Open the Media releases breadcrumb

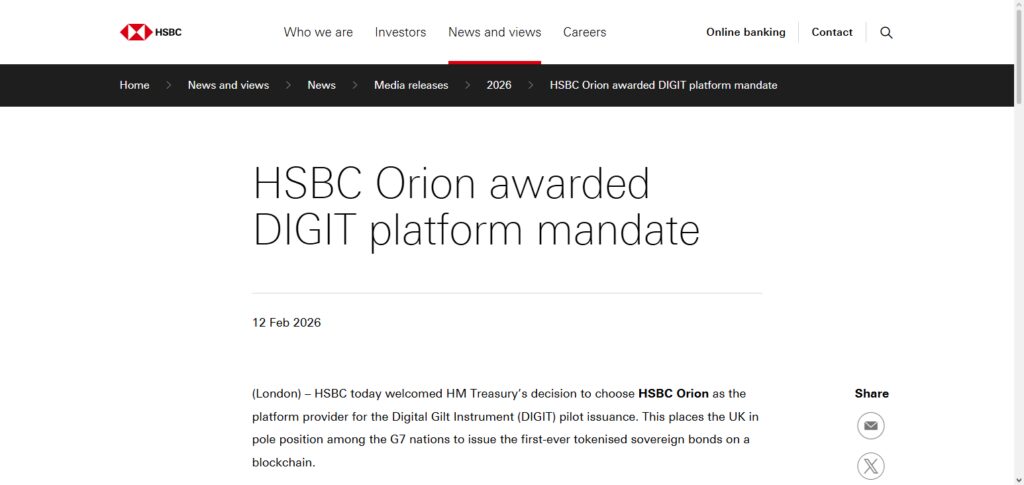click(411, 85)
